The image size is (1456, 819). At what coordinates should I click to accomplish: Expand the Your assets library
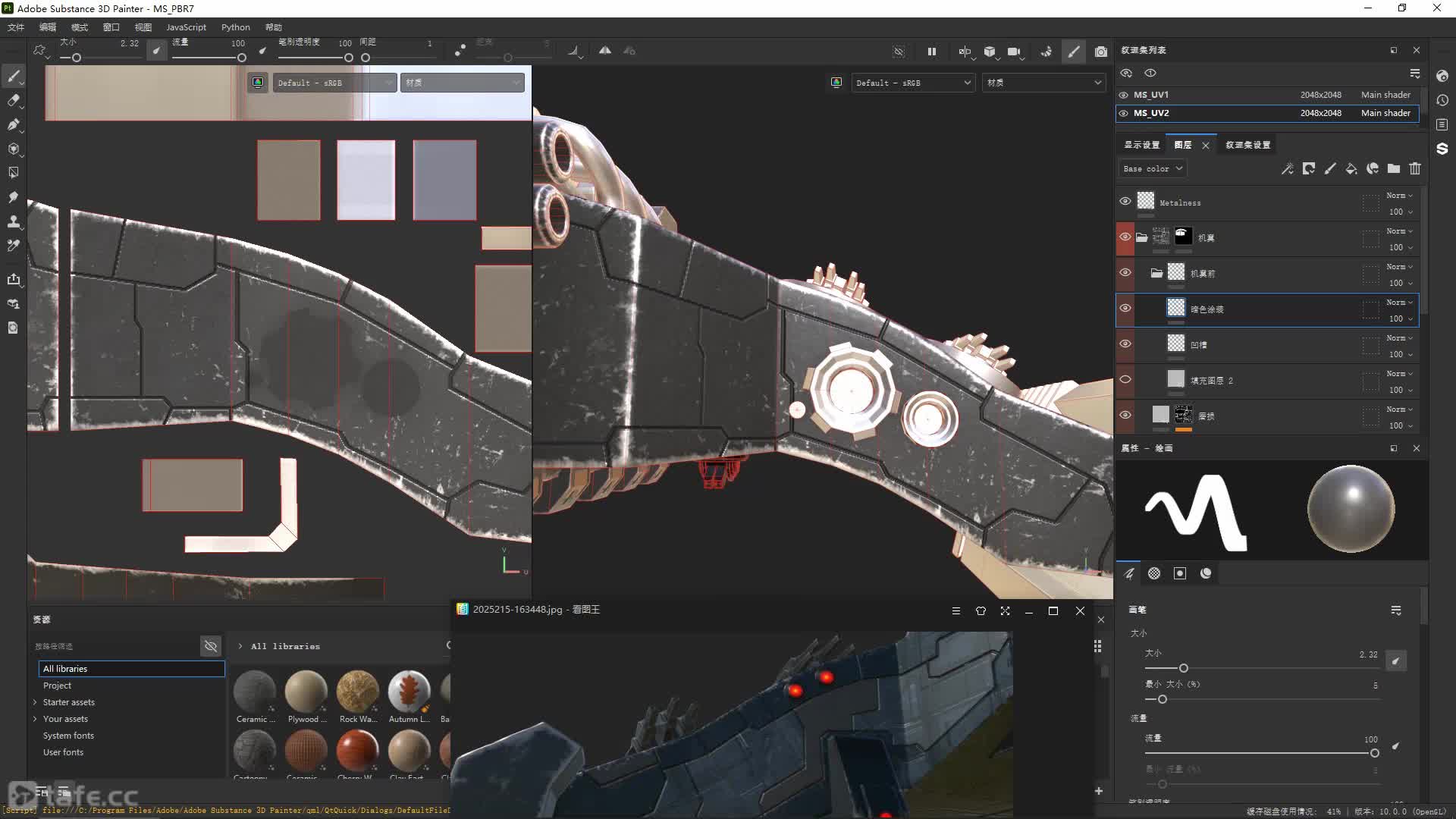[x=35, y=719]
